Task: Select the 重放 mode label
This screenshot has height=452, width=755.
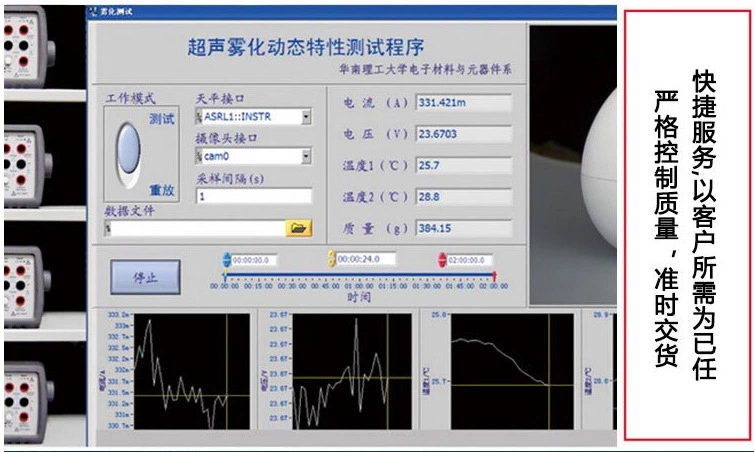Action: [162, 190]
